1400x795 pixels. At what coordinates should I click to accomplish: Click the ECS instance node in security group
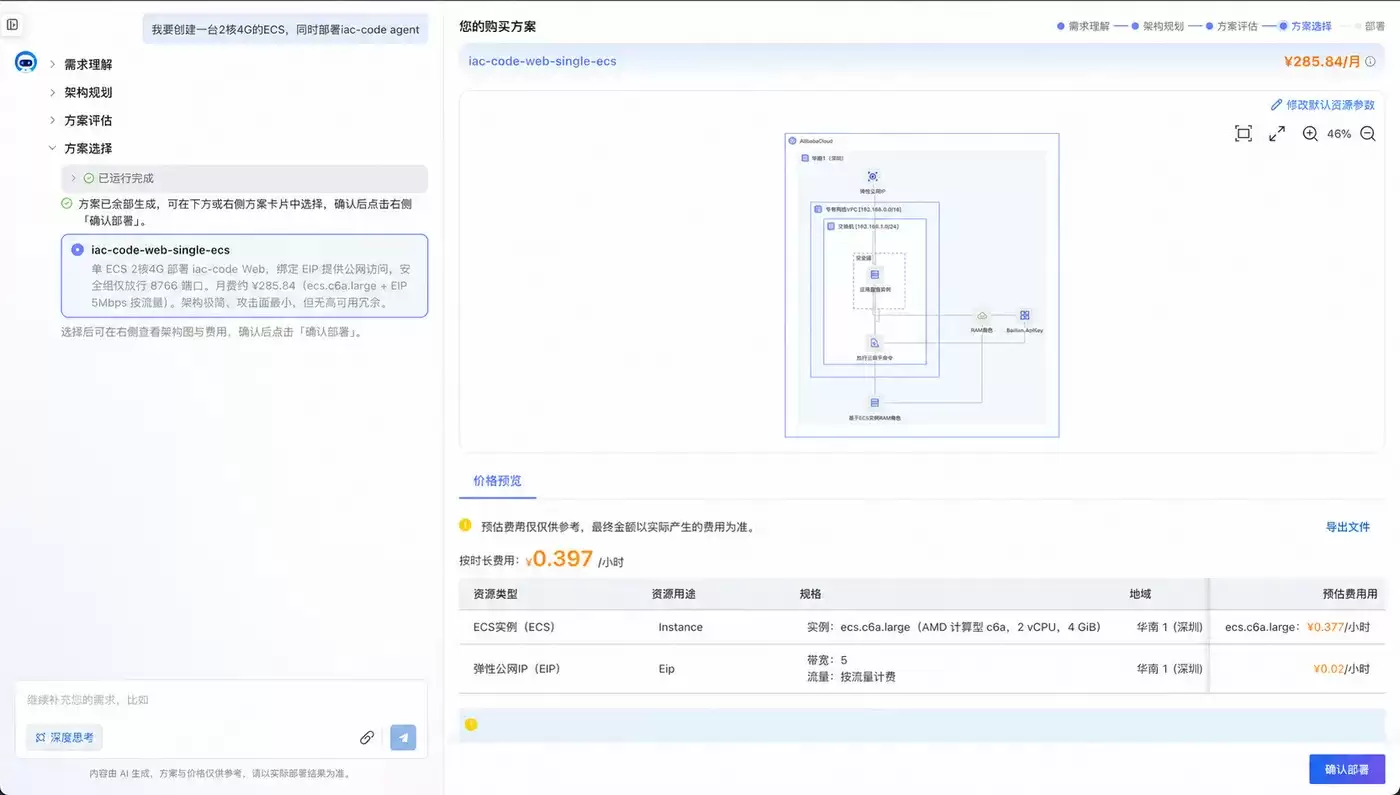[874, 274]
